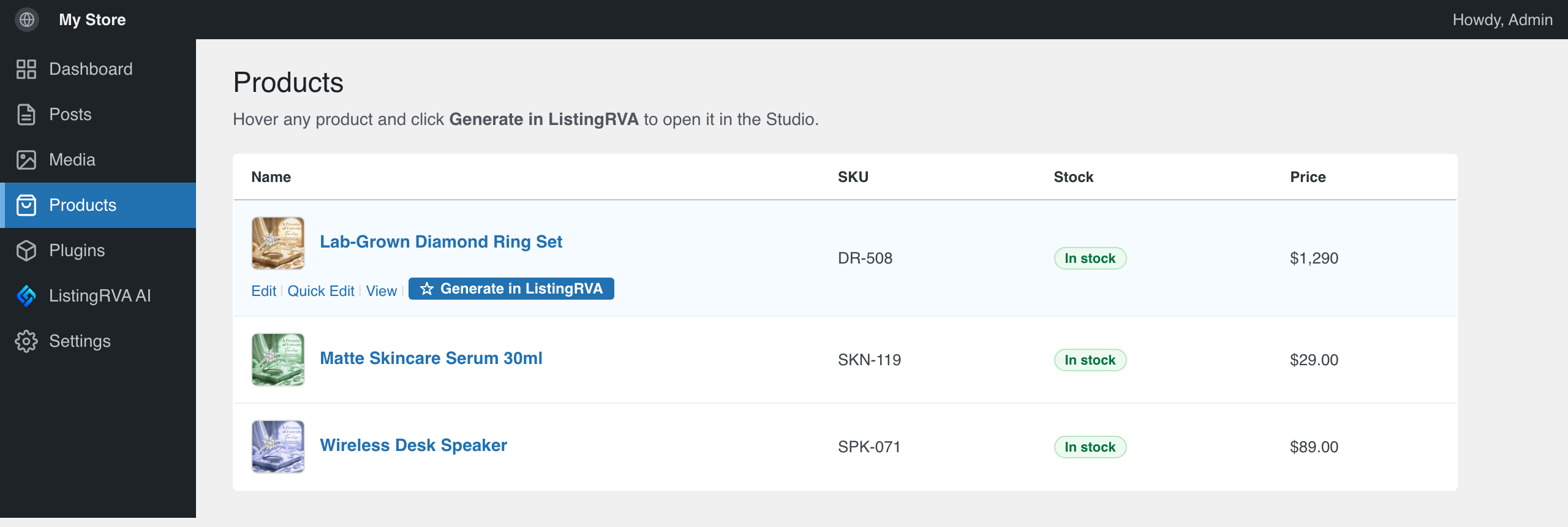Click In stock badge for DR-508

pos(1090,258)
